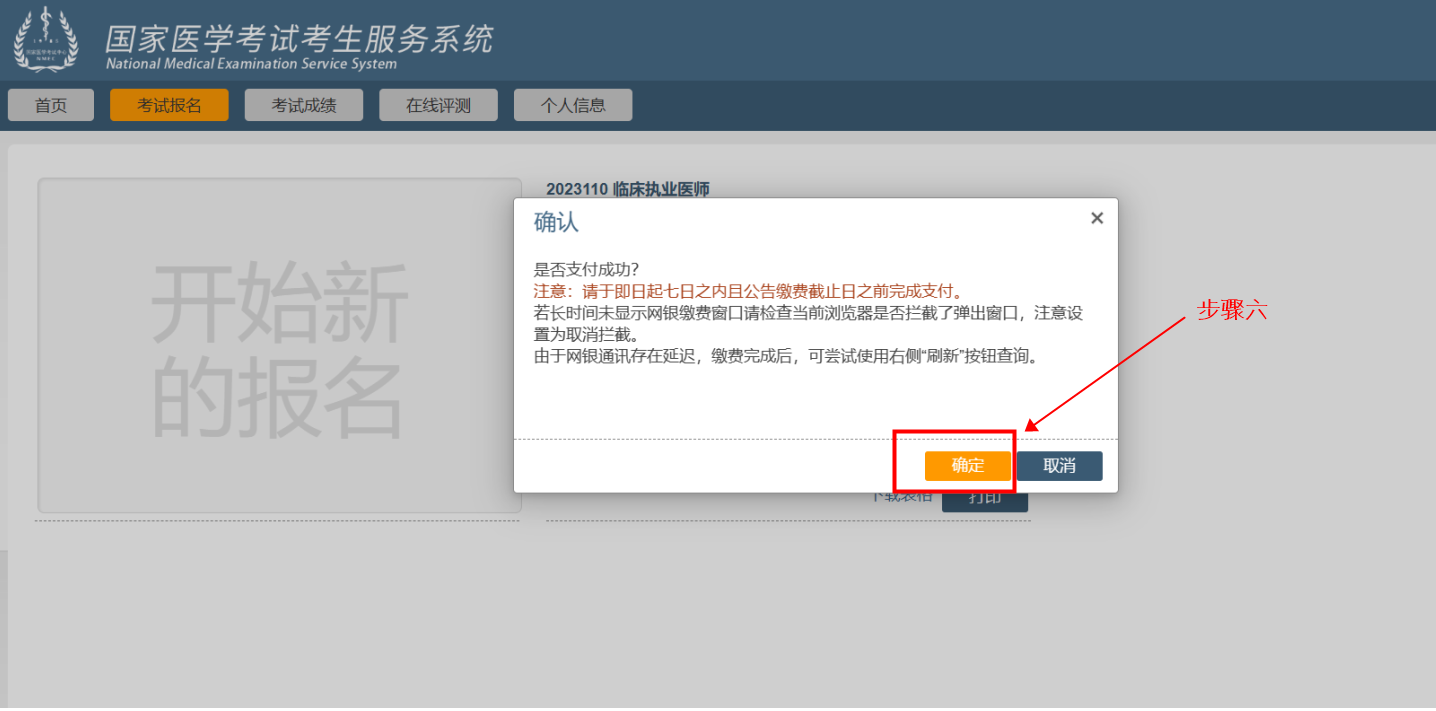This screenshot has width=1436, height=711.
Task: Select the 在线评测 tab
Action: coord(438,105)
